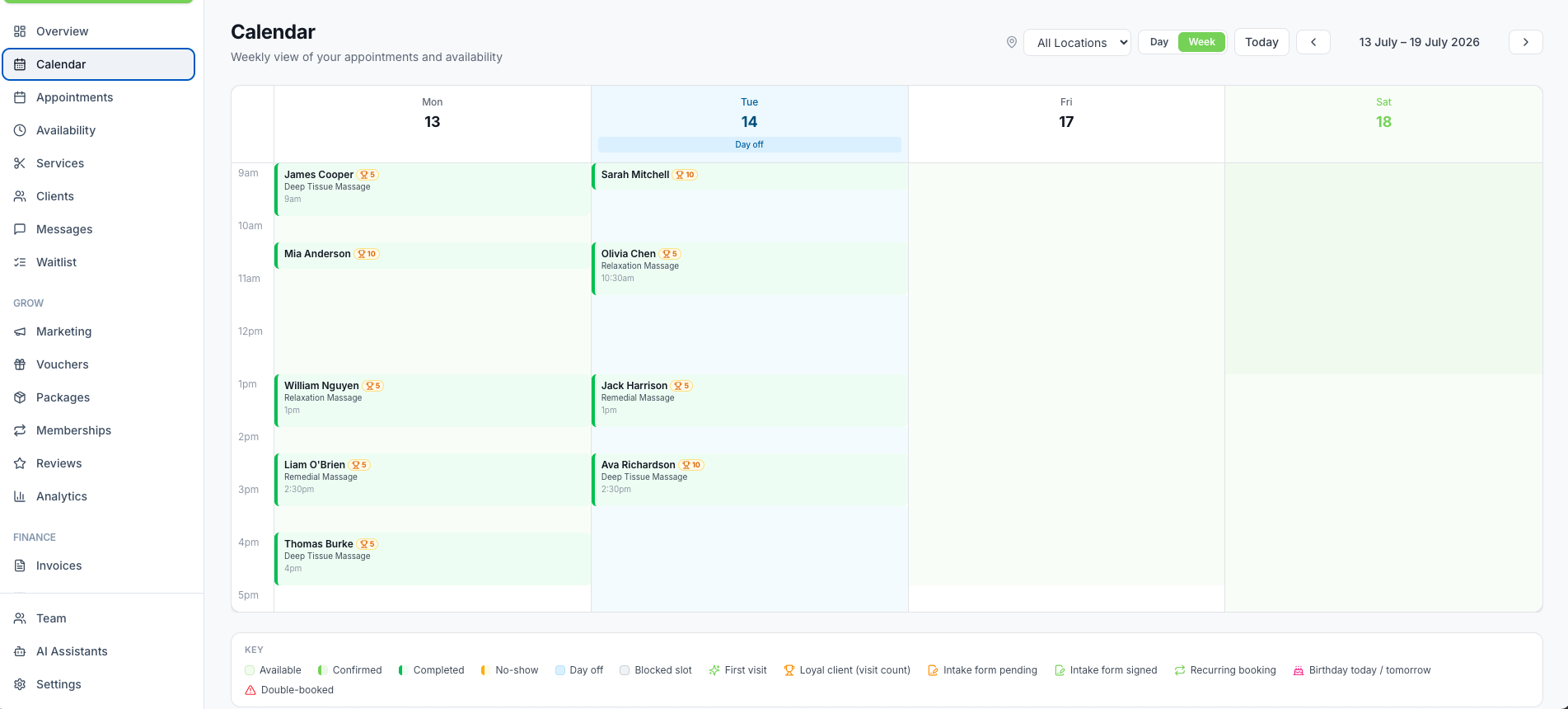Click the Blocked slot color swatch in key
The width and height of the screenshot is (1568, 709).
tap(625, 670)
